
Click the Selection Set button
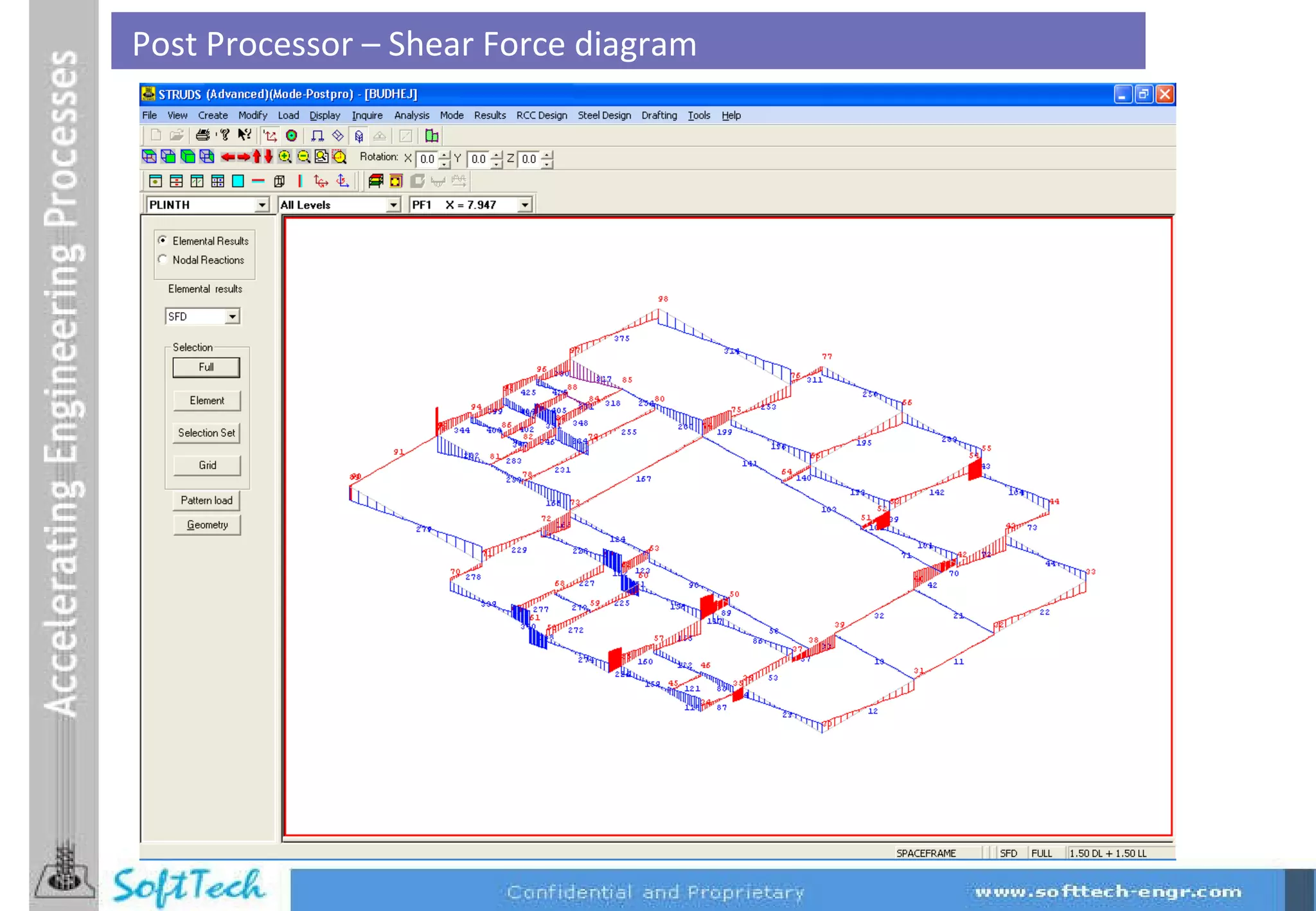click(207, 432)
